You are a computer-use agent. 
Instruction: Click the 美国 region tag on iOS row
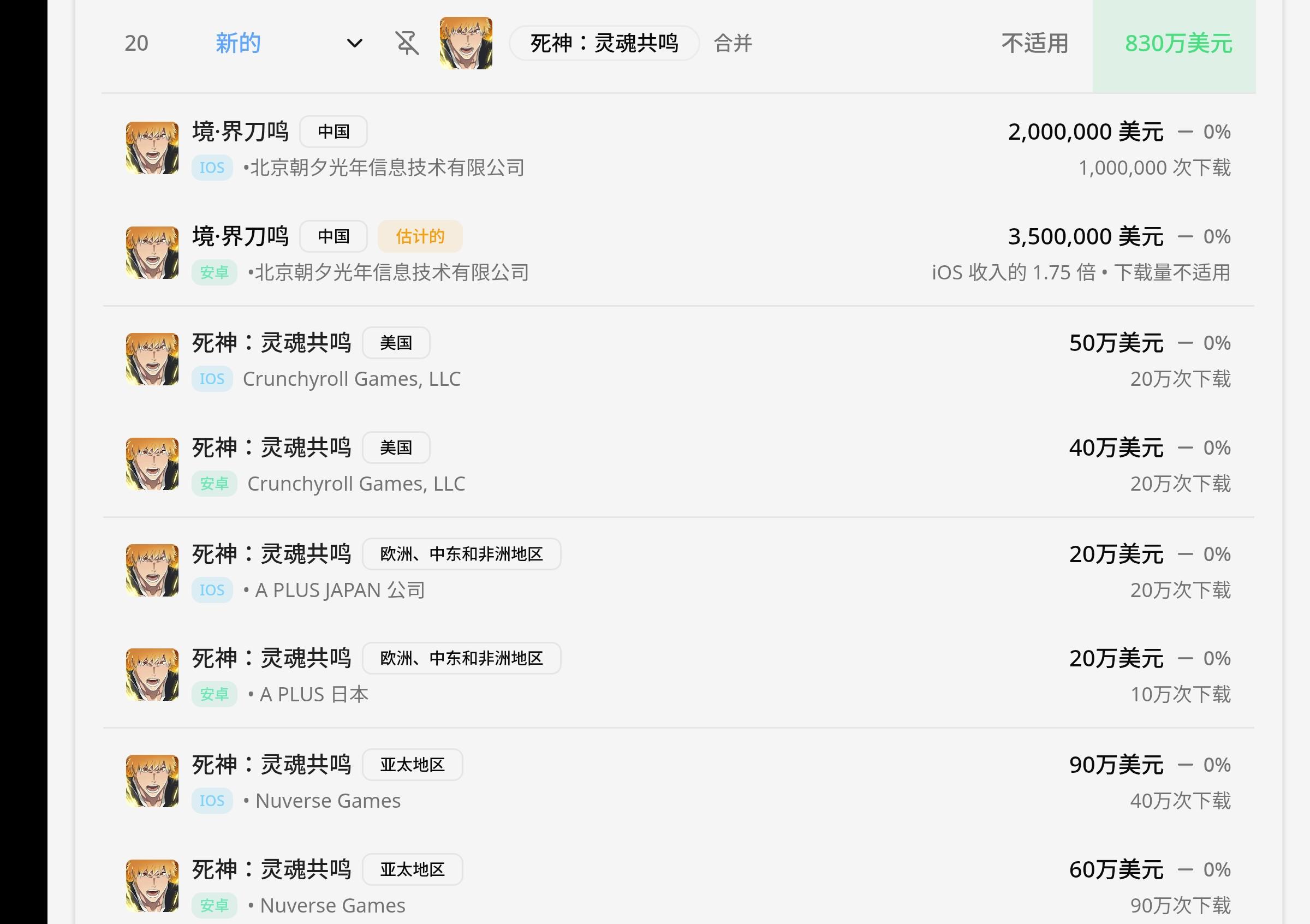tap(395, 343)
